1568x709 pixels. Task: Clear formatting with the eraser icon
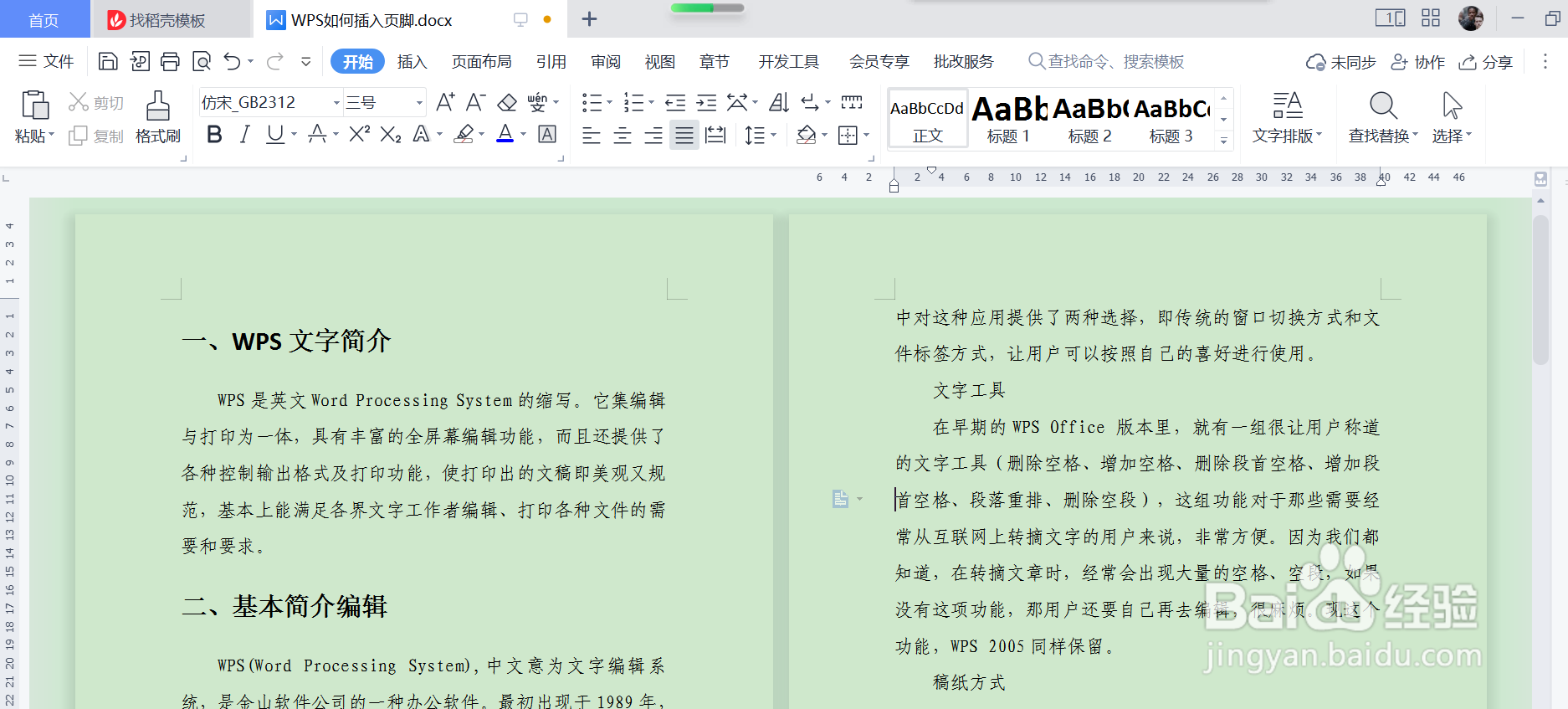(x=507, y=102)
